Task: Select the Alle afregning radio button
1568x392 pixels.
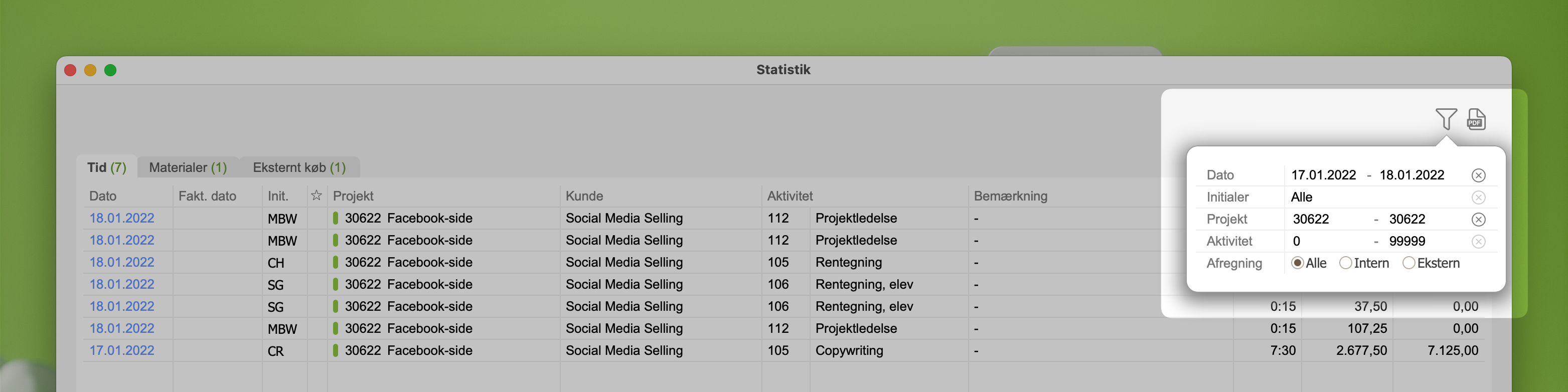Action: pos(1297,263)
